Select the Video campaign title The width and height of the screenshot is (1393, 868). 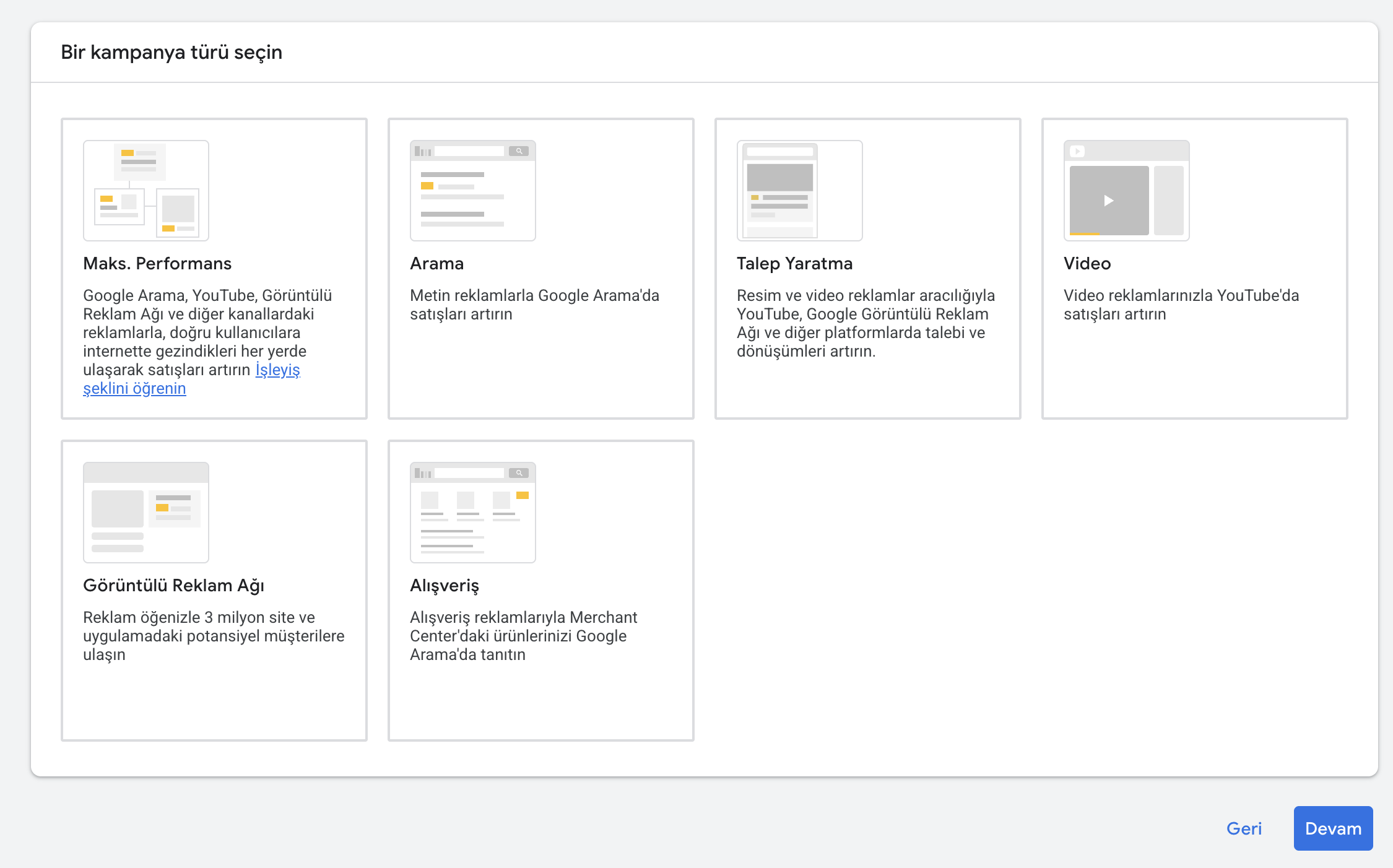[1087, 264]
